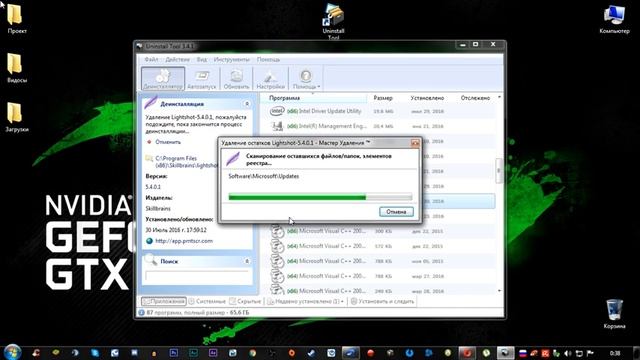640x360 pixels.
Task: Open the Инструменты menu
Action: click(231, 60)
